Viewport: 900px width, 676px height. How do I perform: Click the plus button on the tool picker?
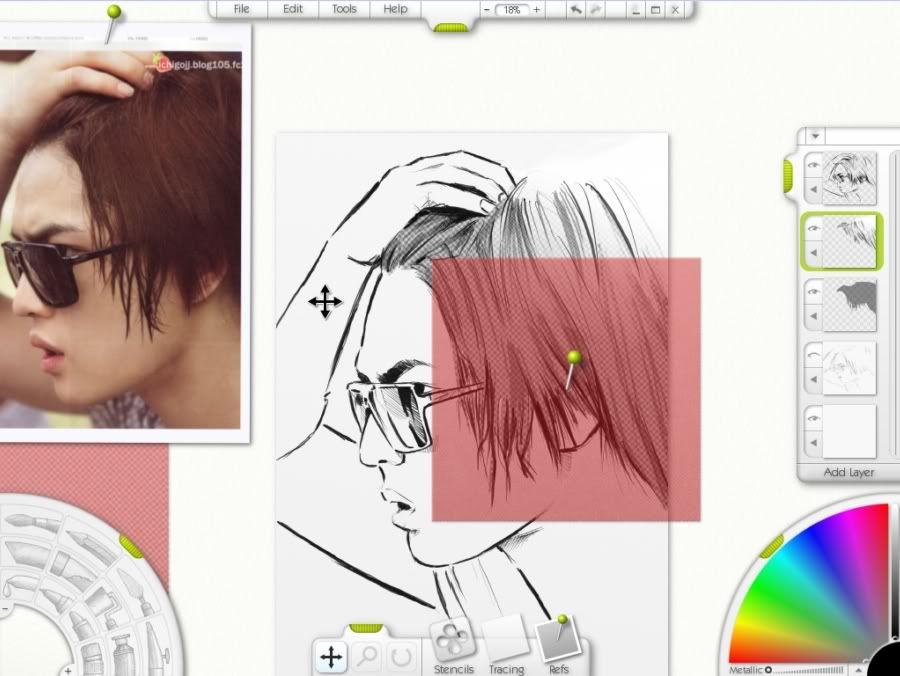point(68,670)
